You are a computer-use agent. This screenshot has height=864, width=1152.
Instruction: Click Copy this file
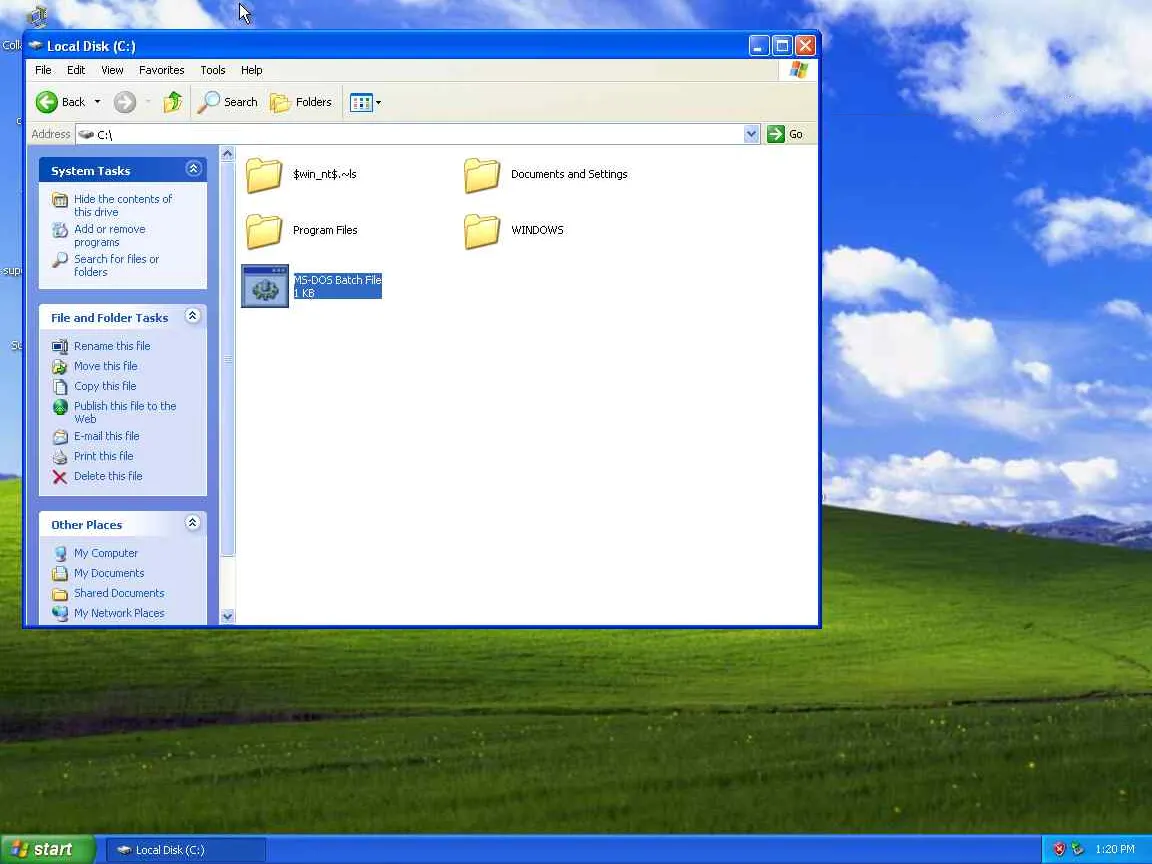pyautogui.click(x=104, y=386)
